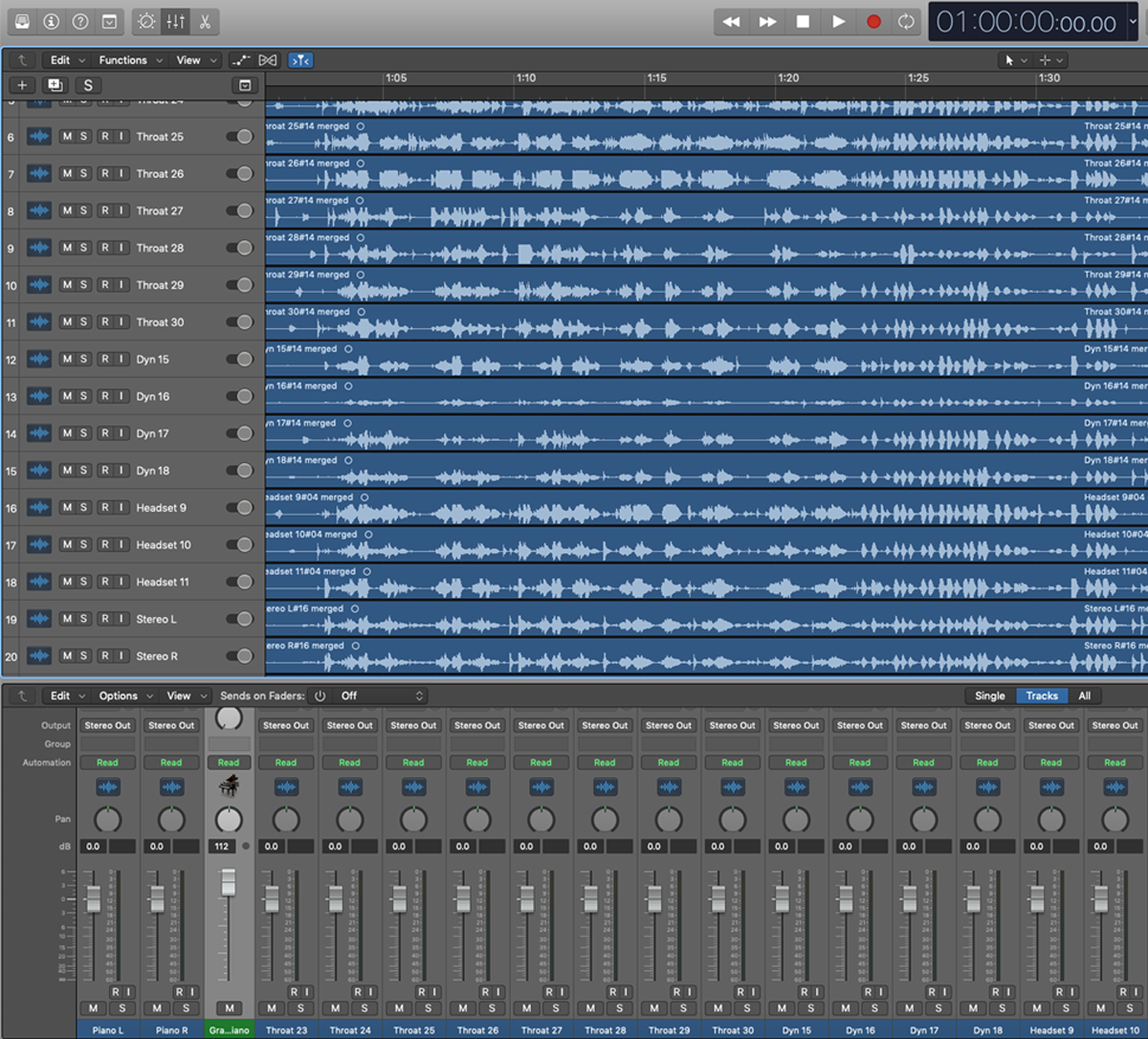Switch mixer view to All
The width and height of the screenshot is (1148, 1039).
pos(1084,696)
